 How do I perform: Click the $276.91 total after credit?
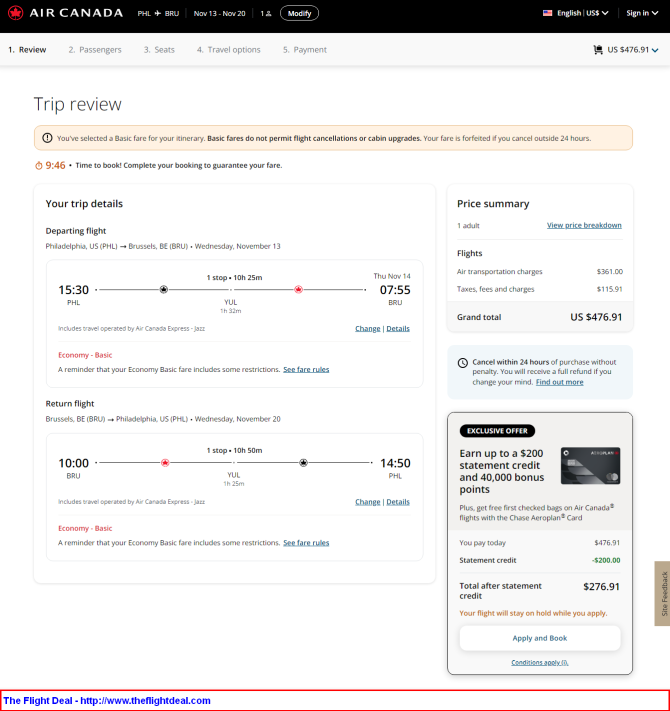point(601,587)
